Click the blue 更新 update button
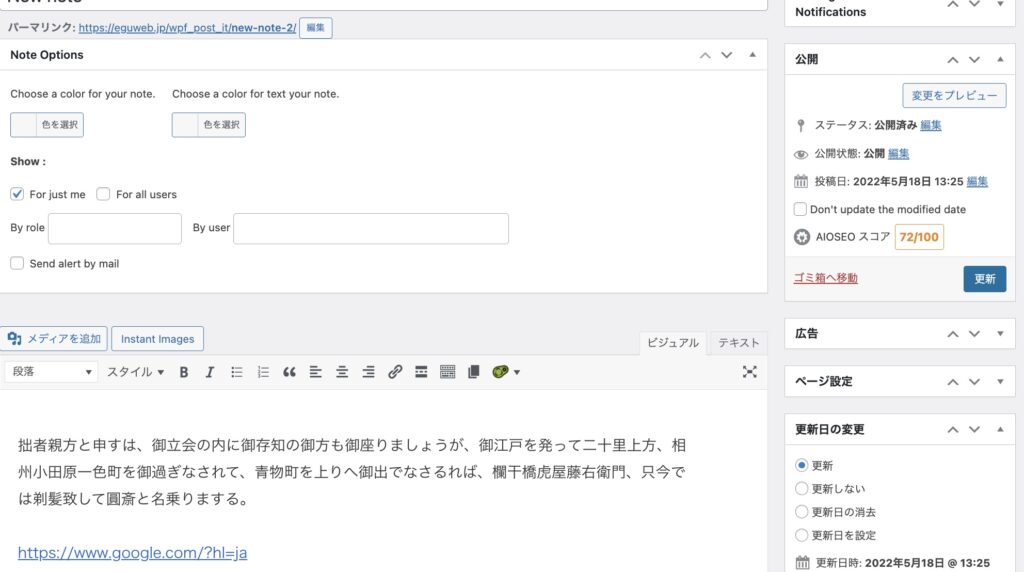Image resolution: width=1024 pixels, height=572 pixels. point(984,279)
